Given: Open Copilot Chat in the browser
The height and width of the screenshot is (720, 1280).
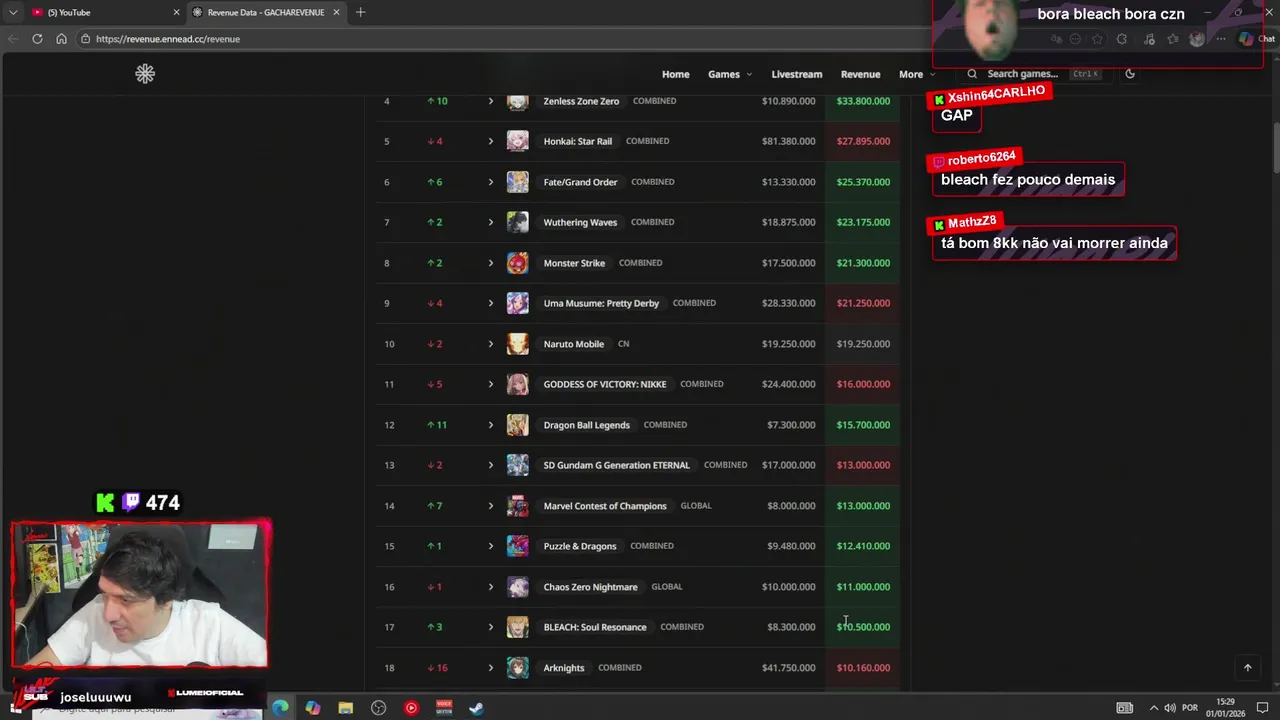Looking at the screenshot, I should click(1256, 39).
